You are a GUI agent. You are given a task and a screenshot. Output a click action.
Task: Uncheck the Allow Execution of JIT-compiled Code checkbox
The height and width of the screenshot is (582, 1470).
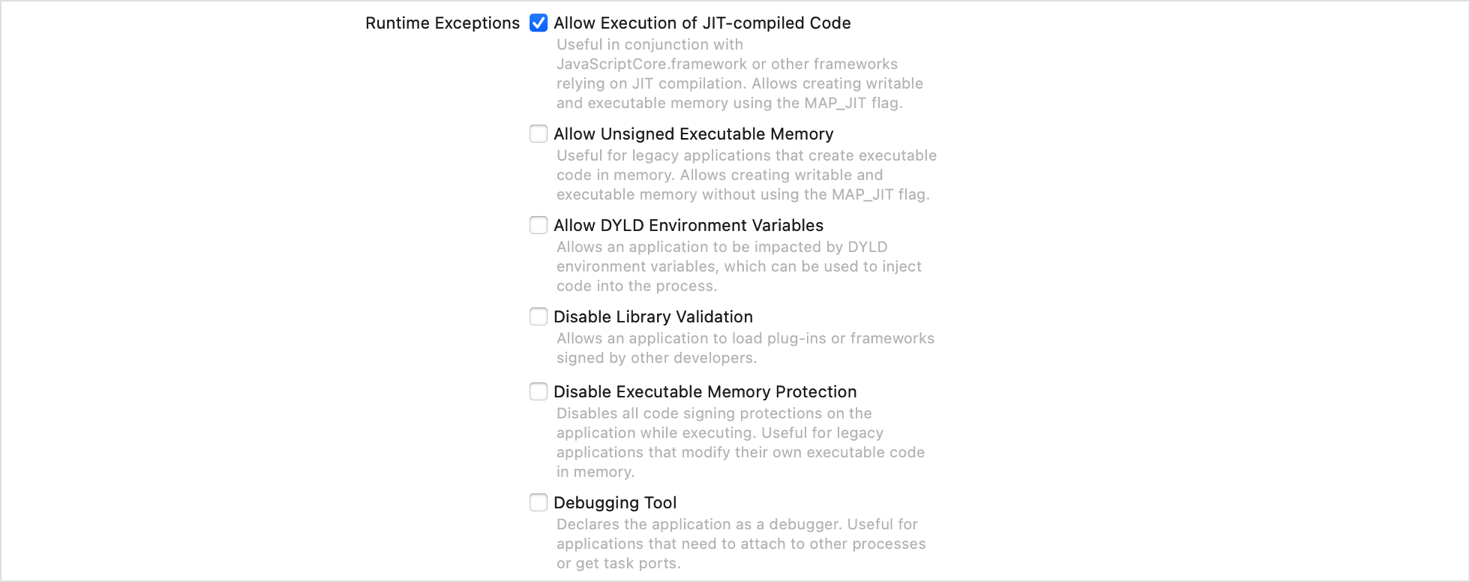coord(538,23)
